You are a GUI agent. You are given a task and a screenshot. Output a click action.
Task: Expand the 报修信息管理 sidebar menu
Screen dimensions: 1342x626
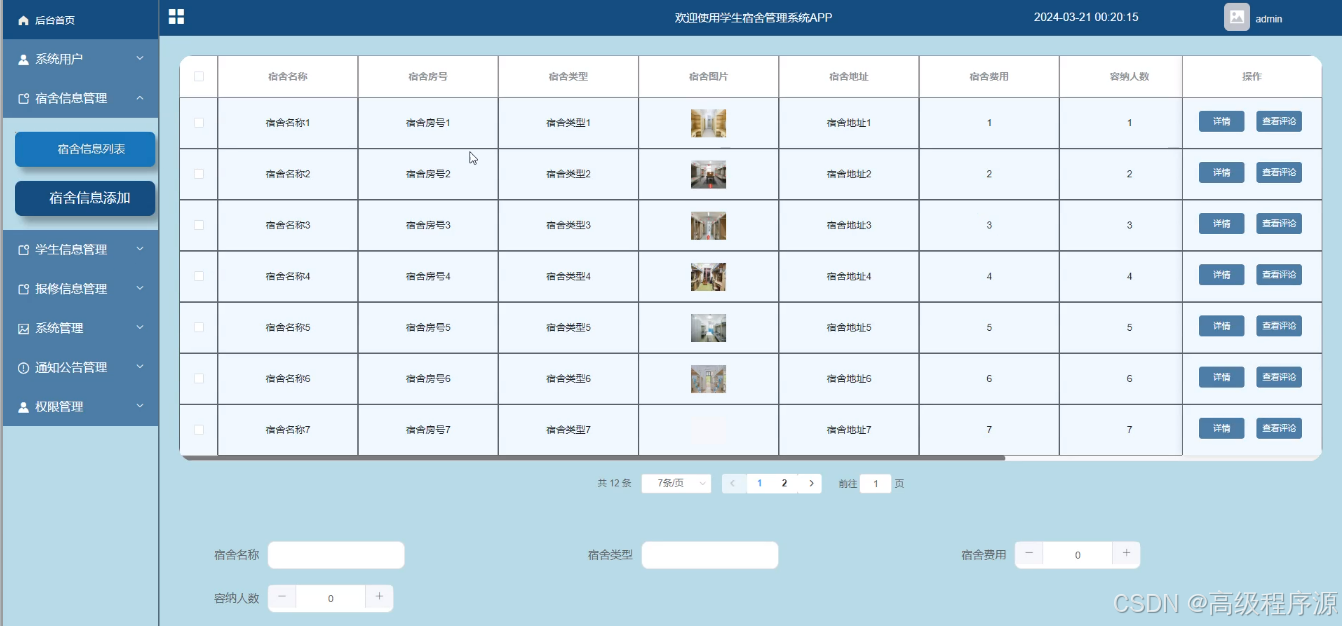80,289
